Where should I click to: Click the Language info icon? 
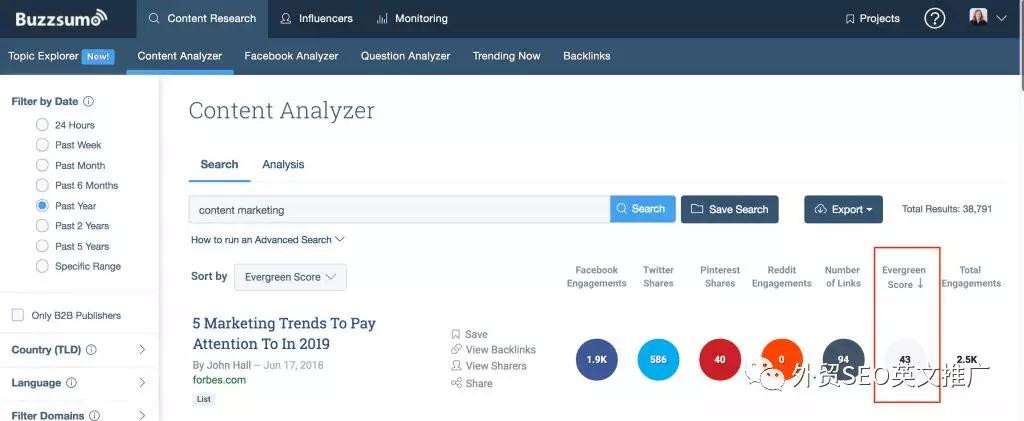point(72,383)
